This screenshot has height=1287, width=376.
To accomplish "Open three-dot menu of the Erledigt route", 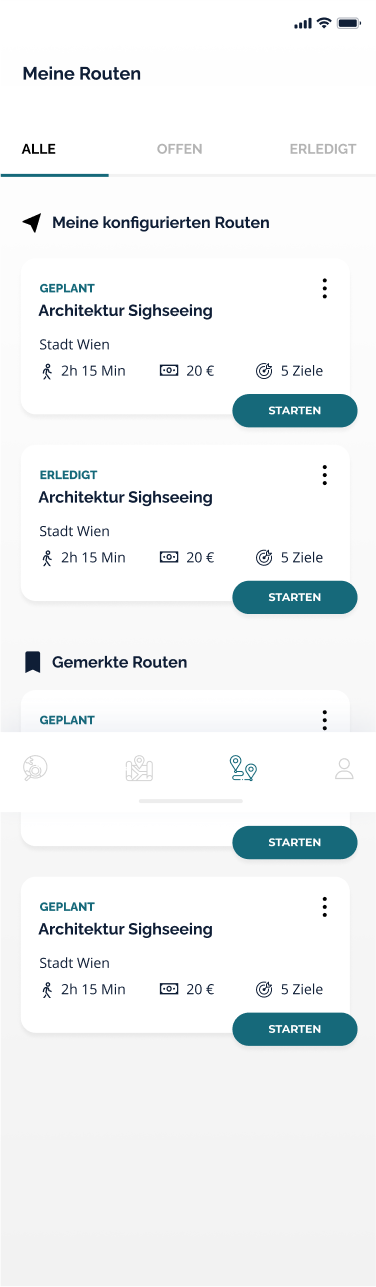I will click(x=324, y=475).
